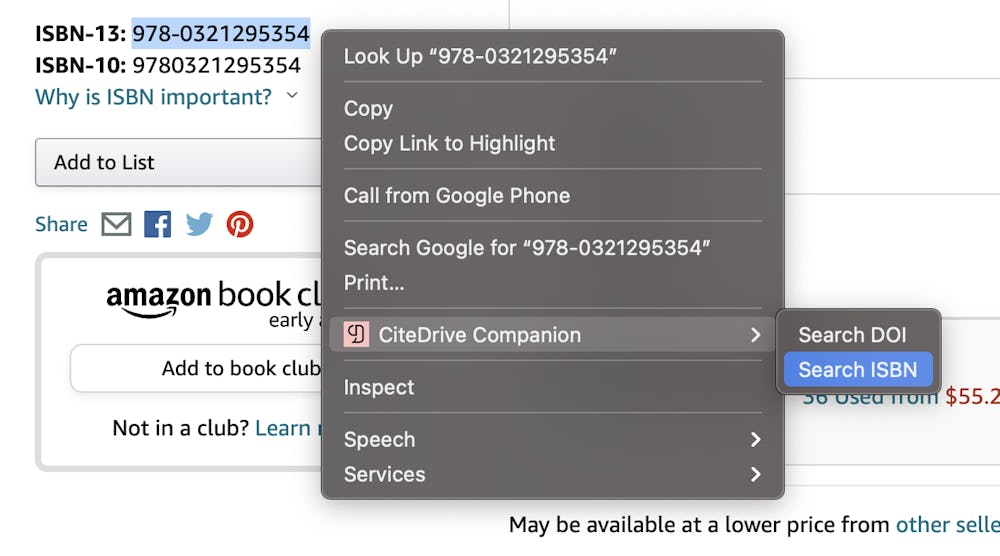
Task: Choose Search ISBN in submenu
Action: point(858,369)
